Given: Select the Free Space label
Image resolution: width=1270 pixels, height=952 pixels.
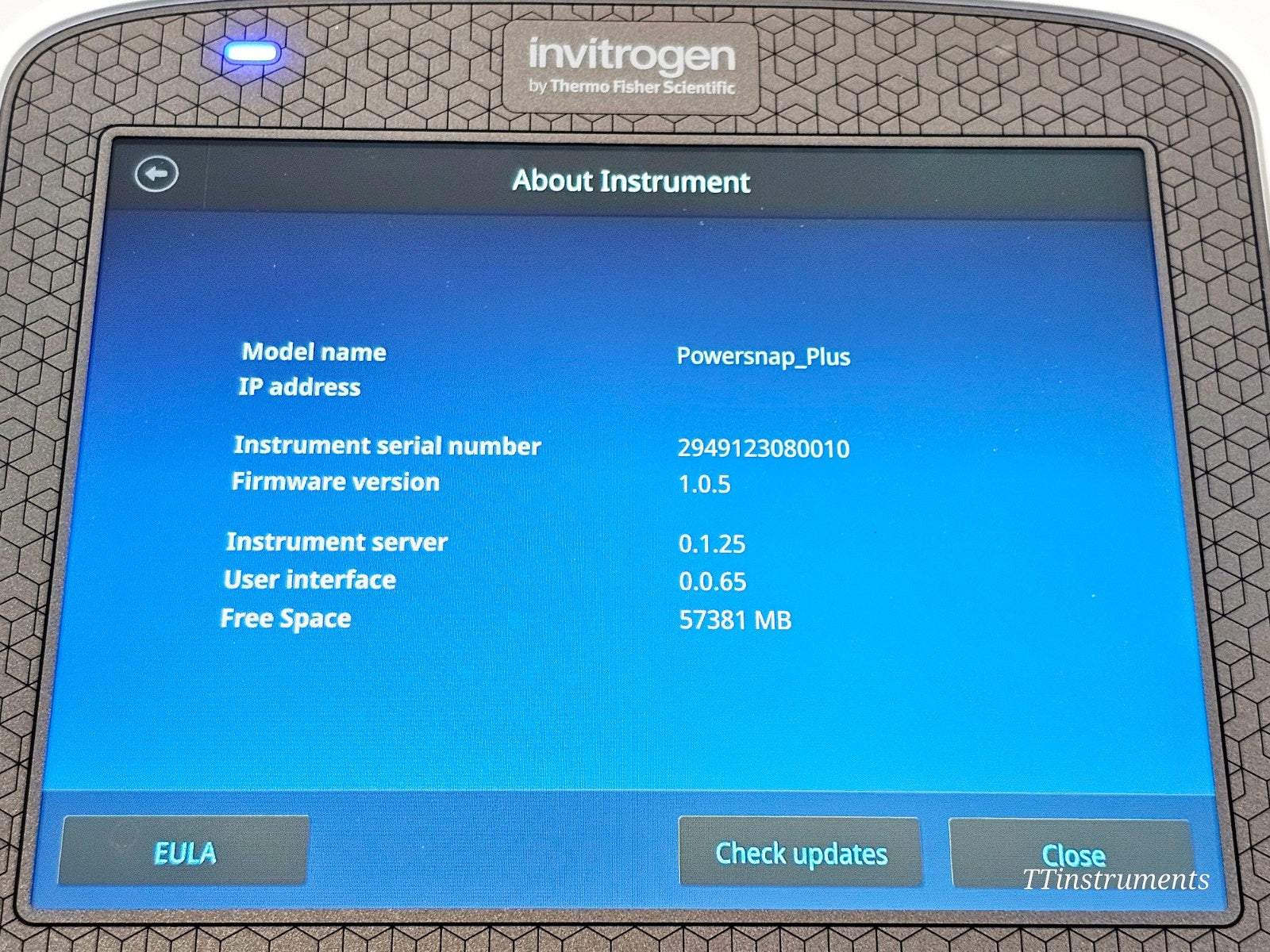Looking at the screenshot, I should point(286,619).
